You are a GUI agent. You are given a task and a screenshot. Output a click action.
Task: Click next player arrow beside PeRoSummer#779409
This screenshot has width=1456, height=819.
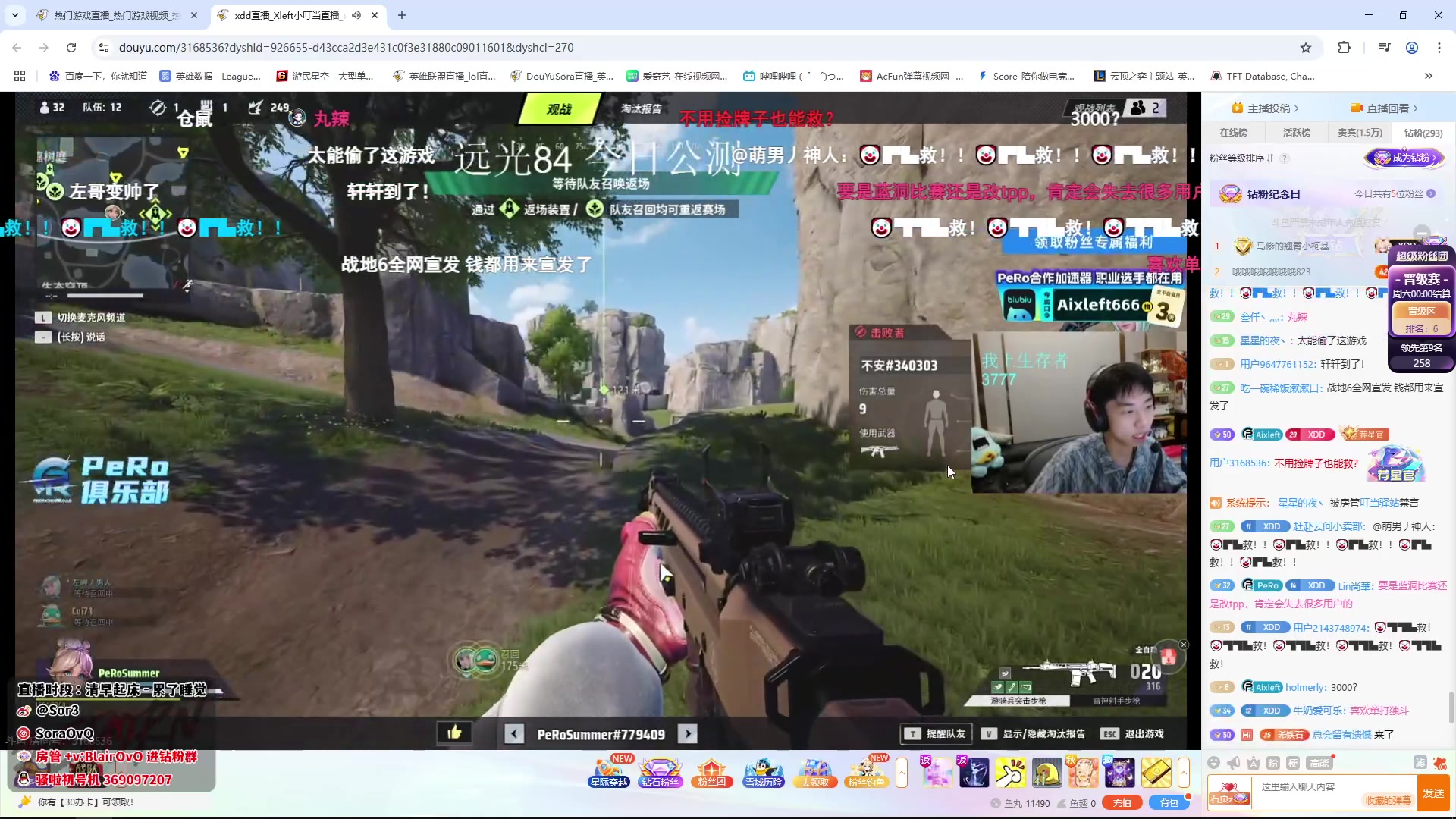coord(688,734)
